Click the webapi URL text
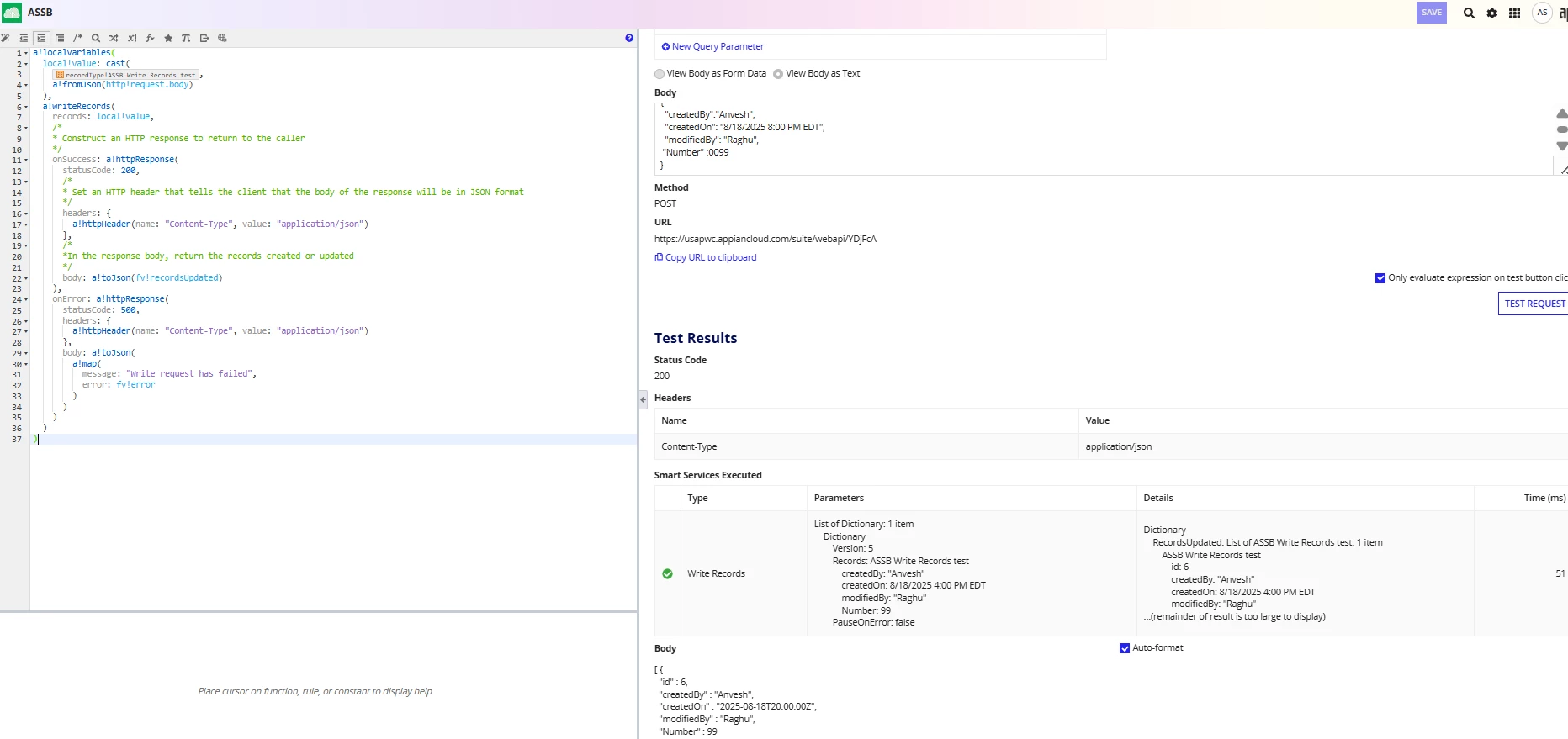 coord(765,239)
